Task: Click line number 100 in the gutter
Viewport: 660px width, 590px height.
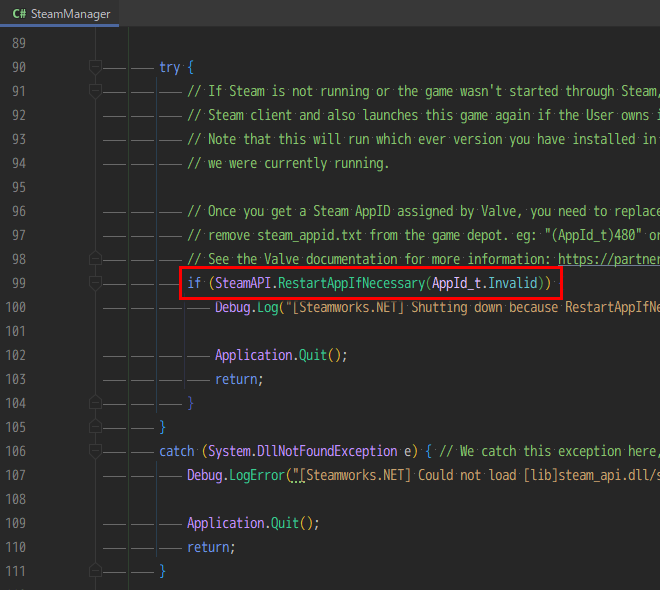Action: tap(16, 307)
